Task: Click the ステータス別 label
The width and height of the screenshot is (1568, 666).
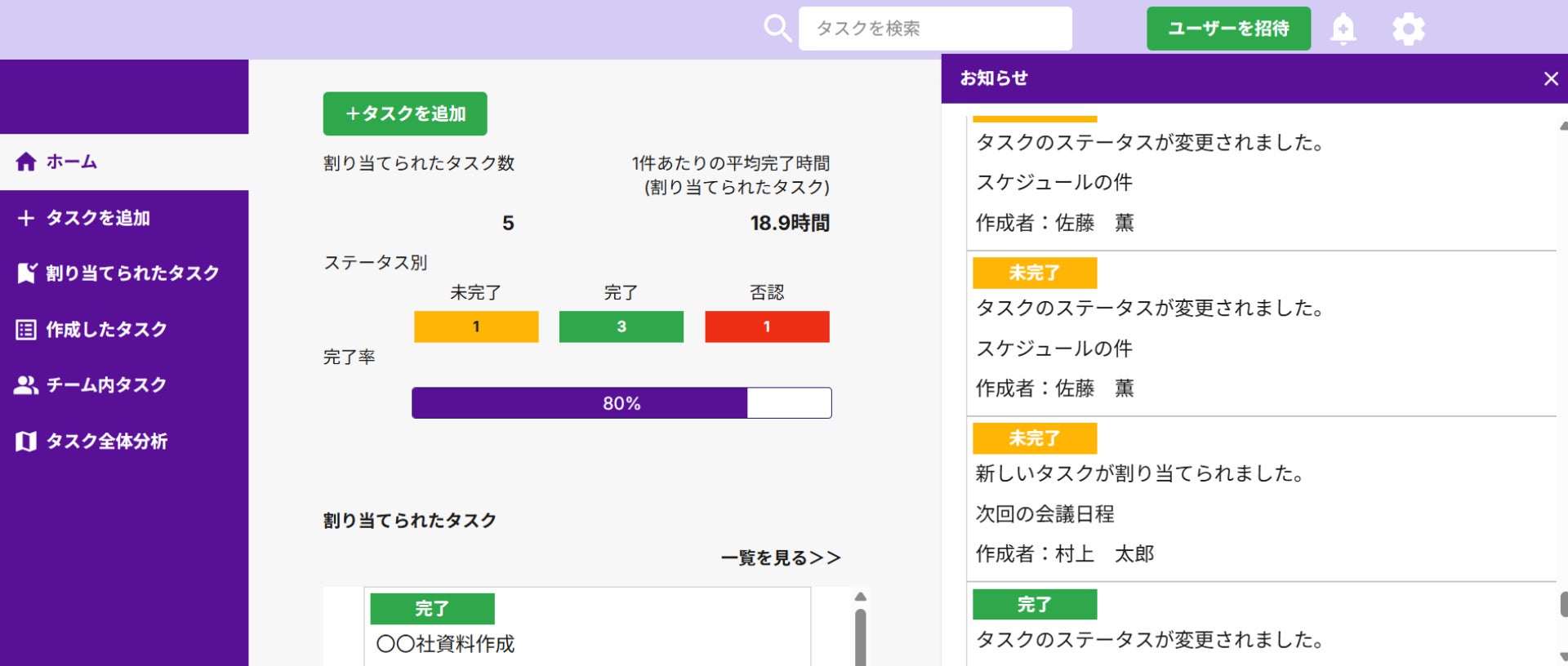Action: pyautogui.click(x=376, y=263)
